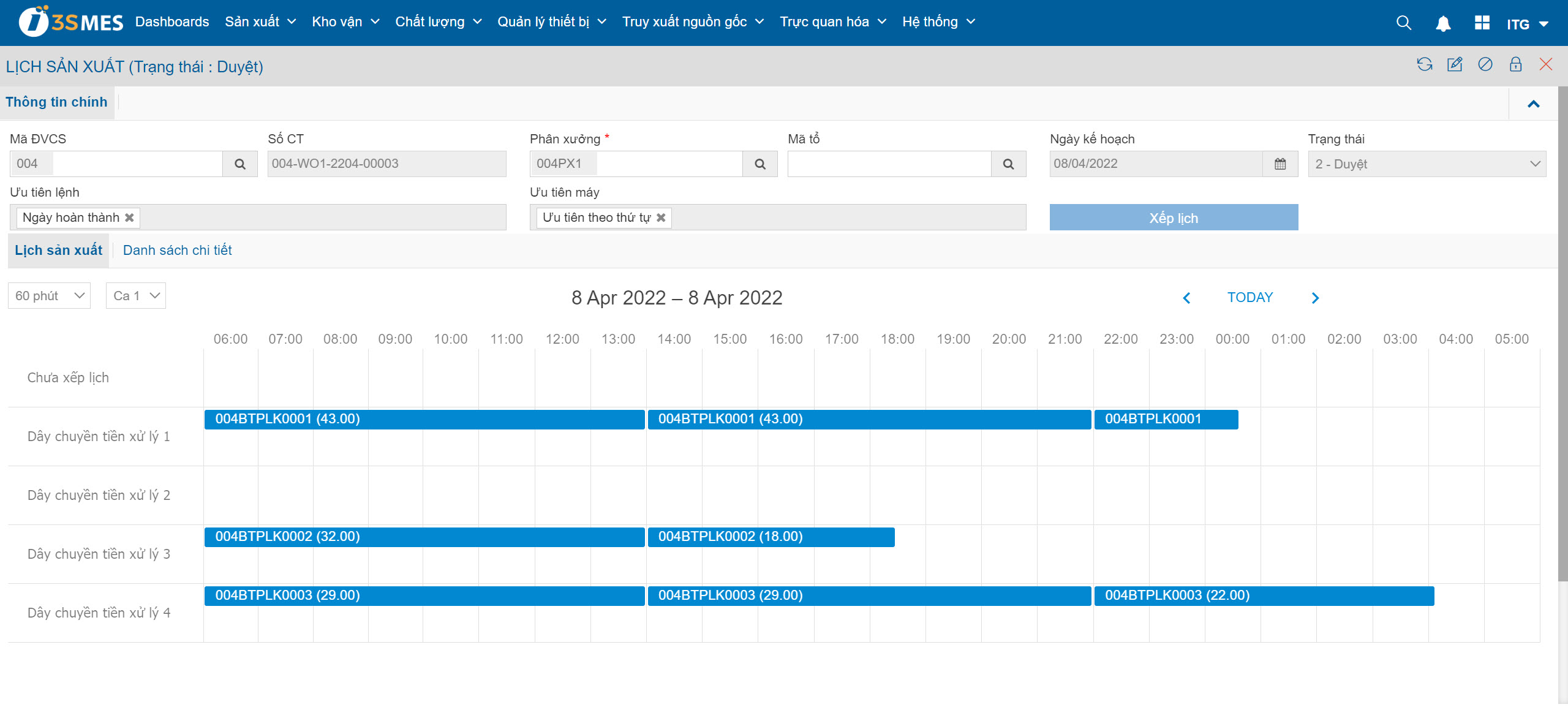Click the edit pencil icon
Image resolution: width=1568 pixels, height=707 pixels.
[x=1455, y=64]
